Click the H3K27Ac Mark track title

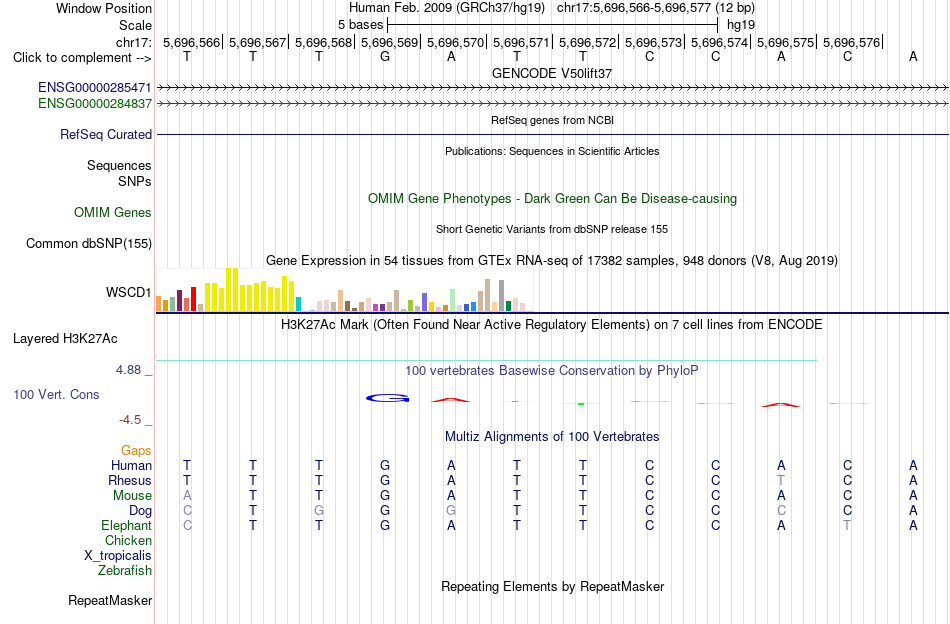[552, 325]
